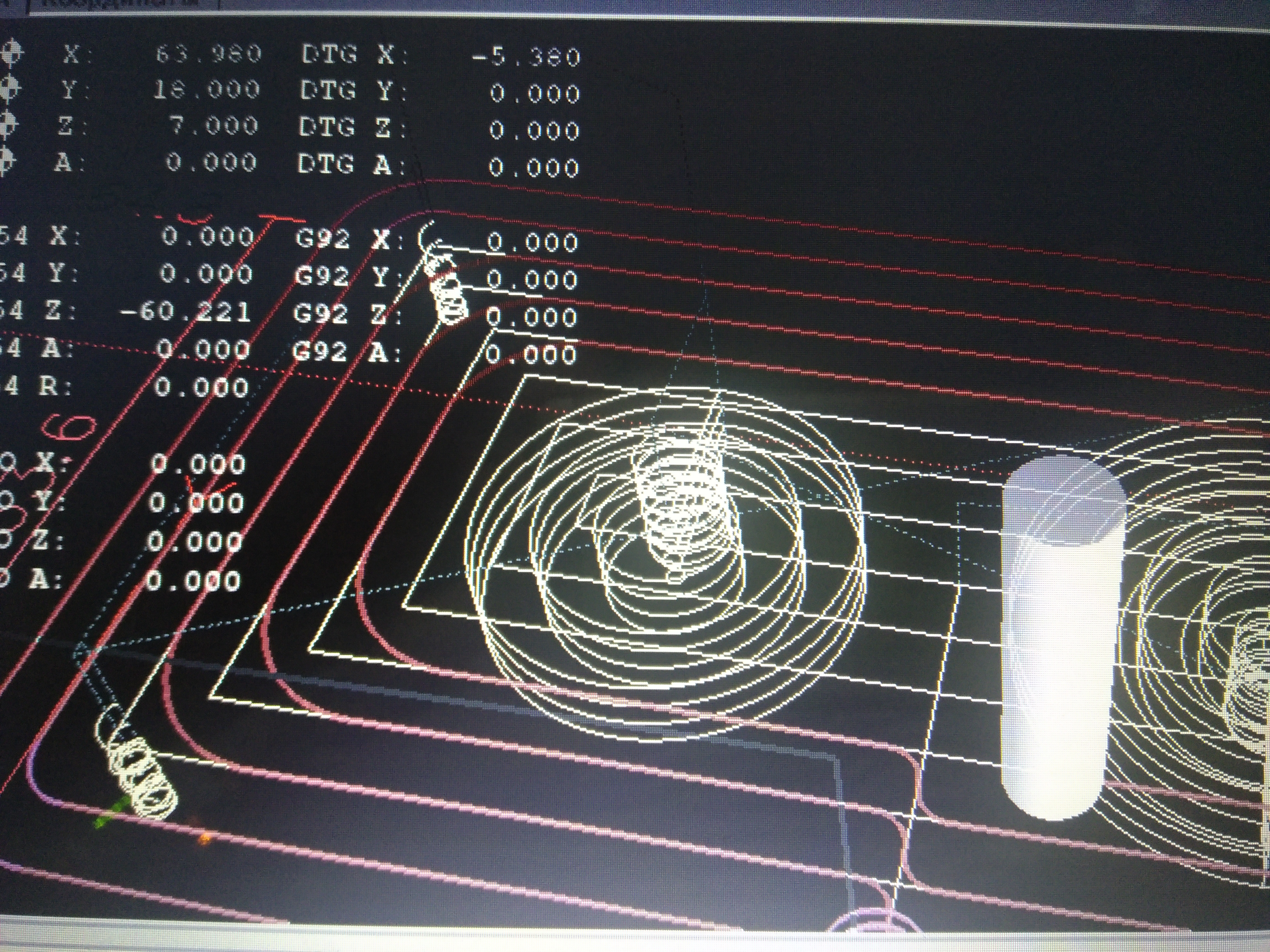The width and height of the screenshot is (1270, 952).
Task: Click the homed icon beside Z axis
Action: (7, 125)
